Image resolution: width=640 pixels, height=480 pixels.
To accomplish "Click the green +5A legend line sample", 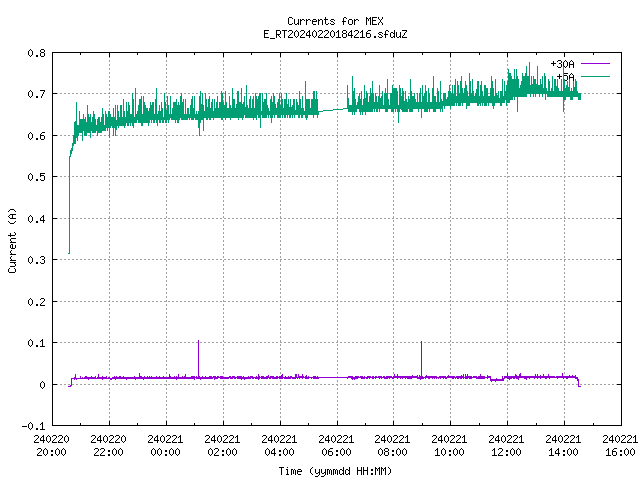I will tap(595, 76).
